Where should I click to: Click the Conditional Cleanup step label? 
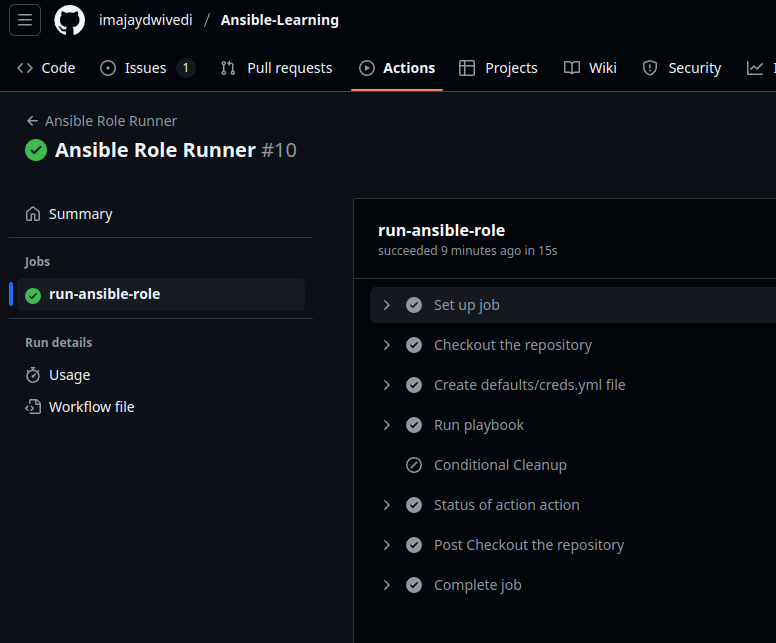[500, 465]
